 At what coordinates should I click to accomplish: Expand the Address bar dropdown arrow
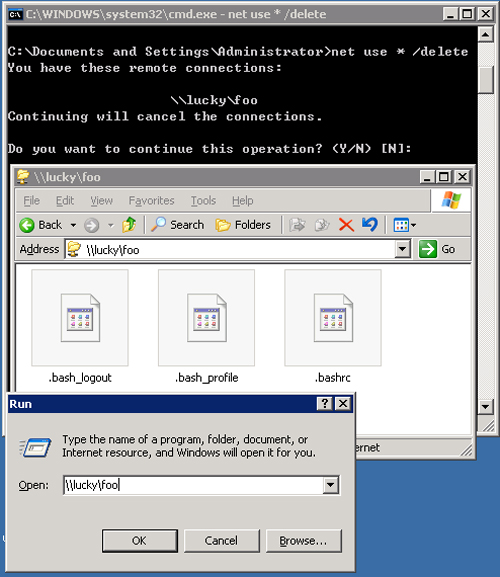(x=403, y=249)
